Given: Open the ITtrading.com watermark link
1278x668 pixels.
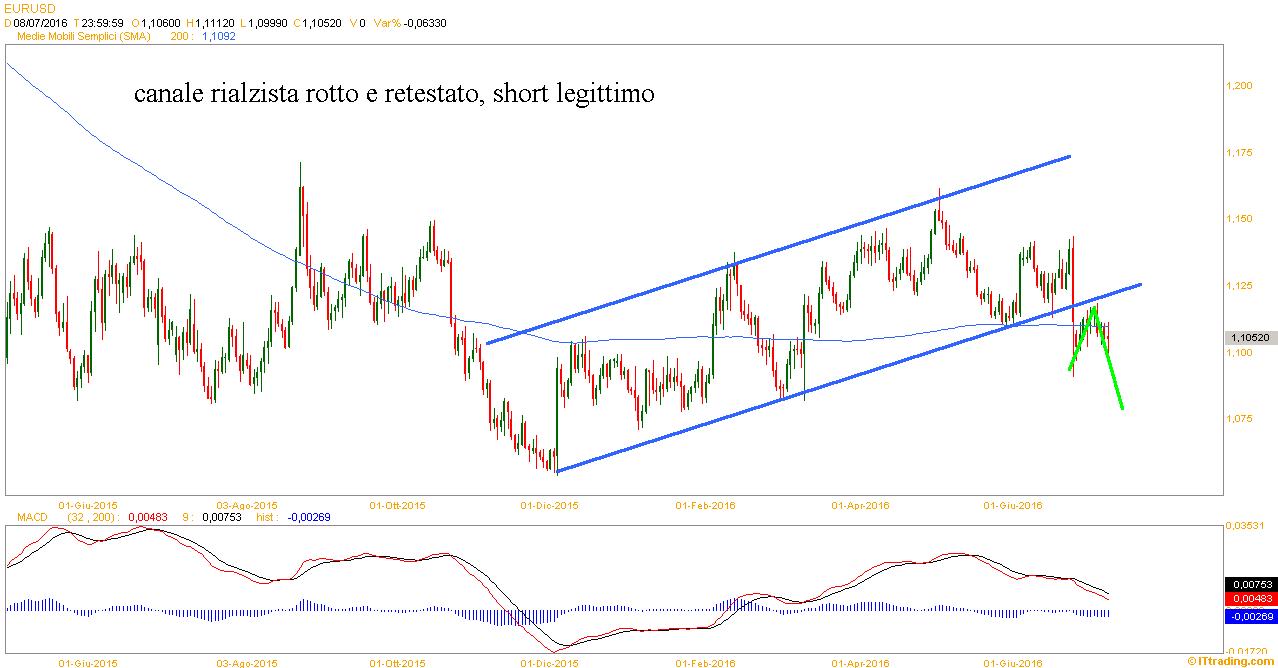Looking at the screenshot, I should [x=1236, y=661].
